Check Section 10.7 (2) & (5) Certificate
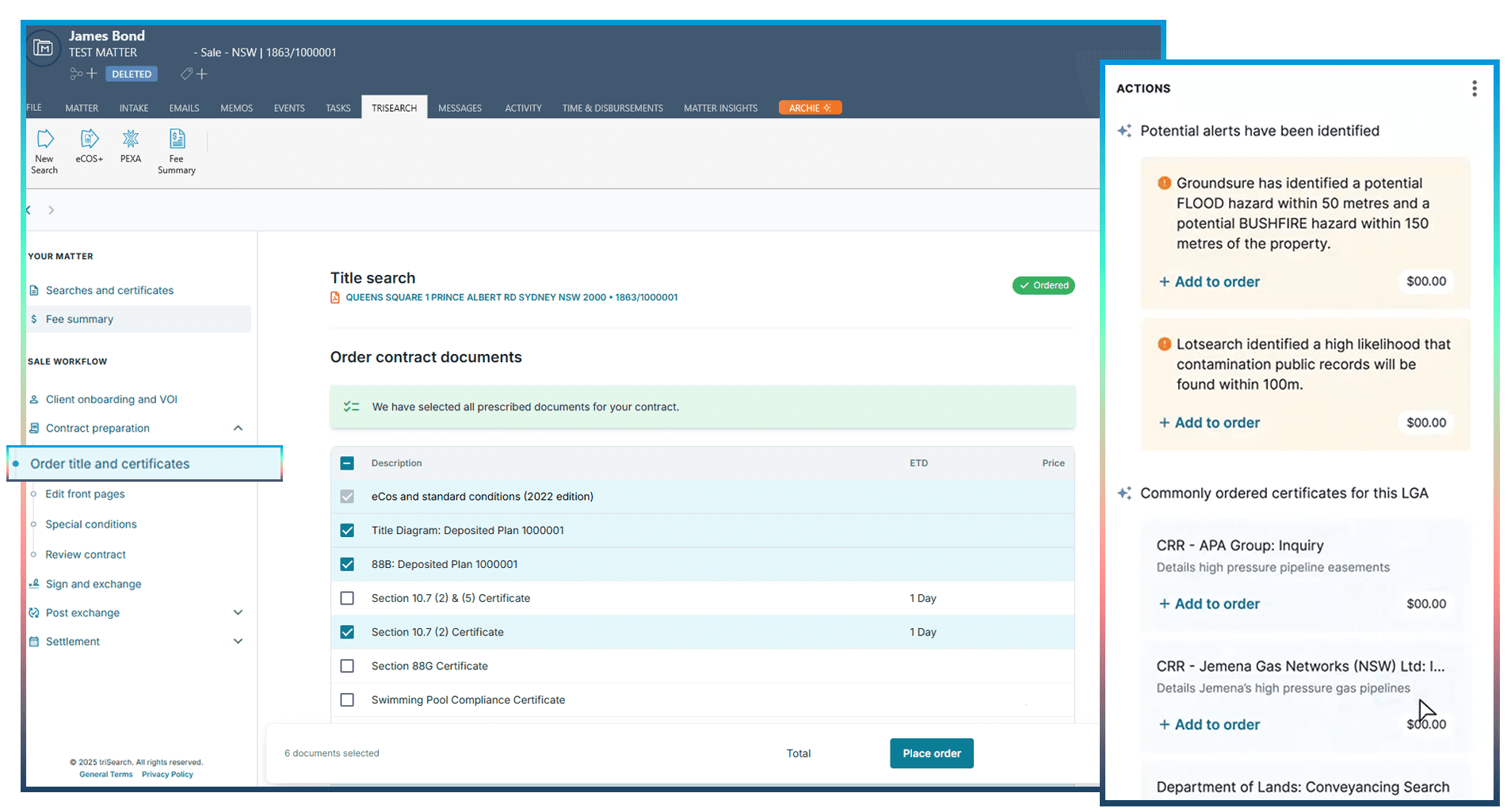Viewport: 1511px width, 812px height. tap(347, 598)
